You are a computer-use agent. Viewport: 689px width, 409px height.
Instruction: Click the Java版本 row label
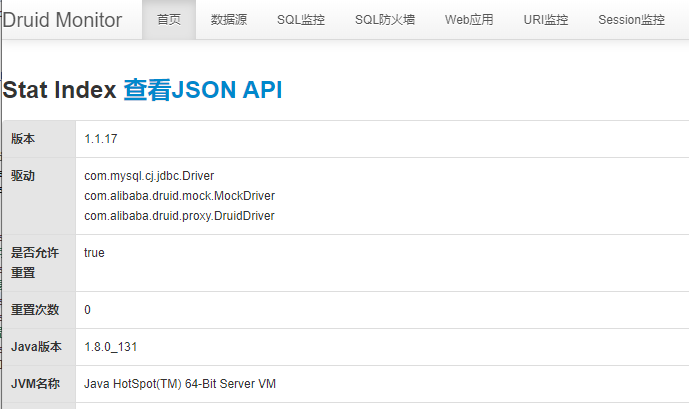(x=36, y=347)
